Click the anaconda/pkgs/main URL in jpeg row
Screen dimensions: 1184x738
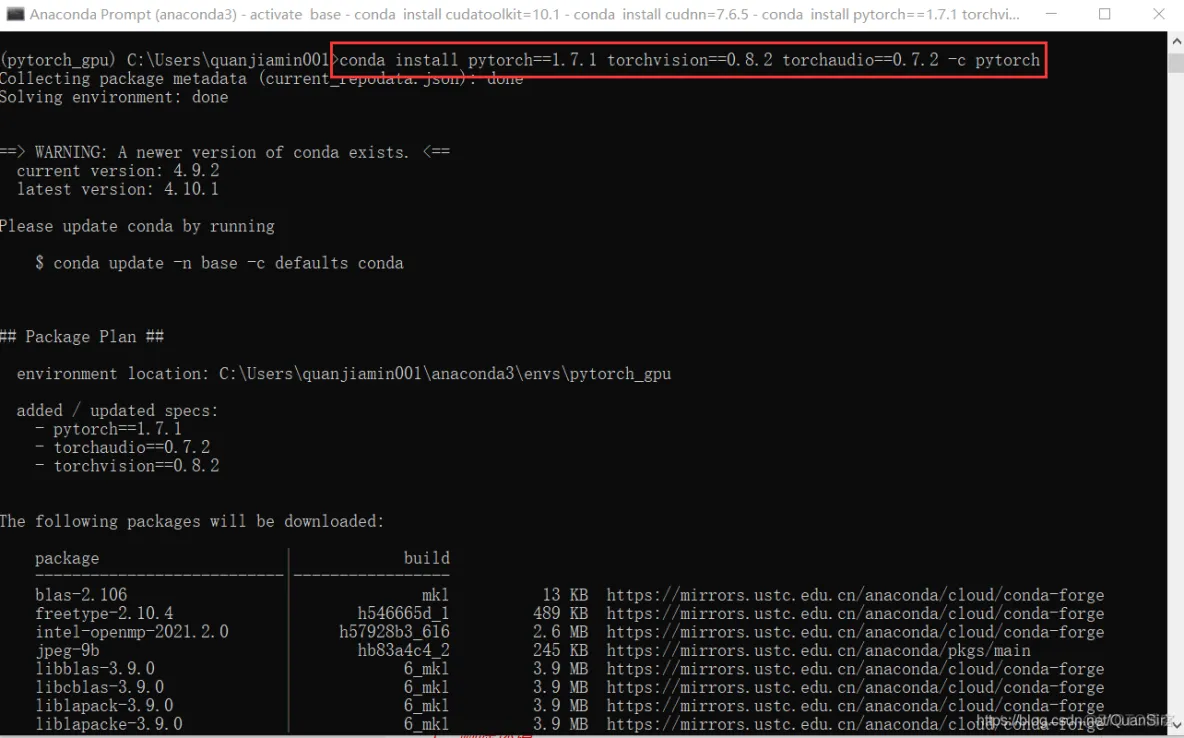[x=818, y=650]
